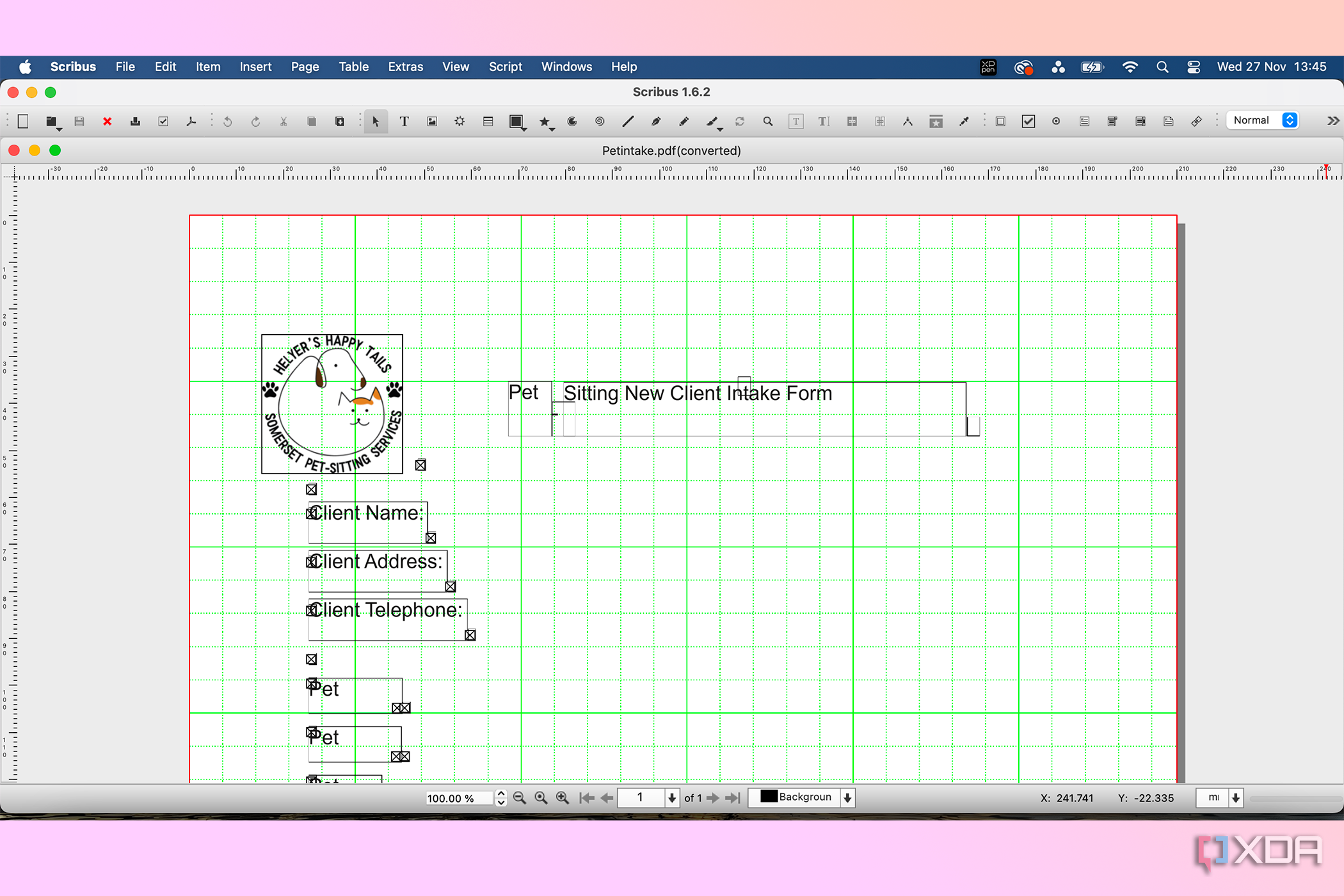Select the Table insertion tool
Viewport: 1344px width, 896px height.
coord(488,122)
